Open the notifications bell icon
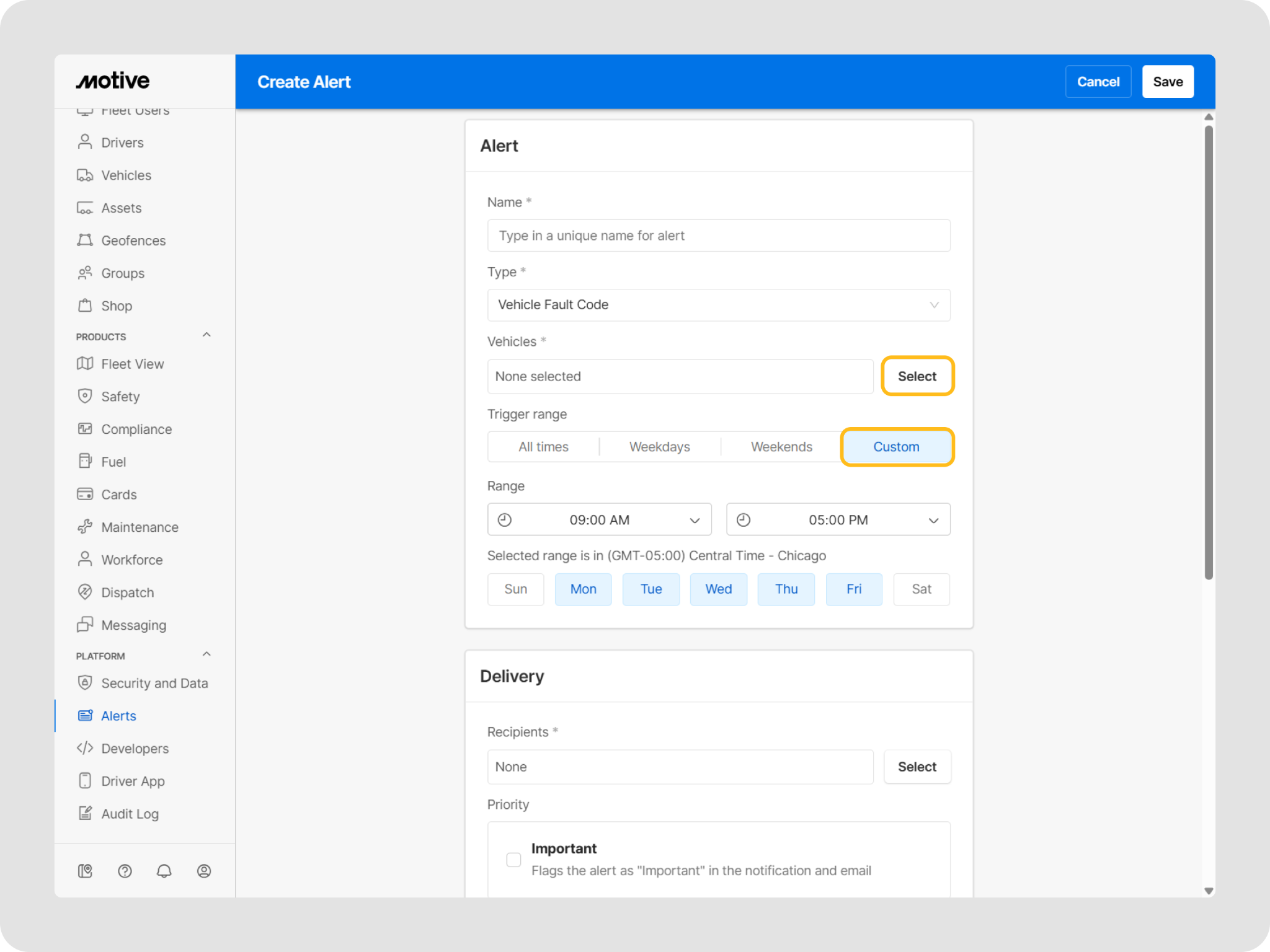The width and height of the screenshot is (1270, 952). point(164,871)
